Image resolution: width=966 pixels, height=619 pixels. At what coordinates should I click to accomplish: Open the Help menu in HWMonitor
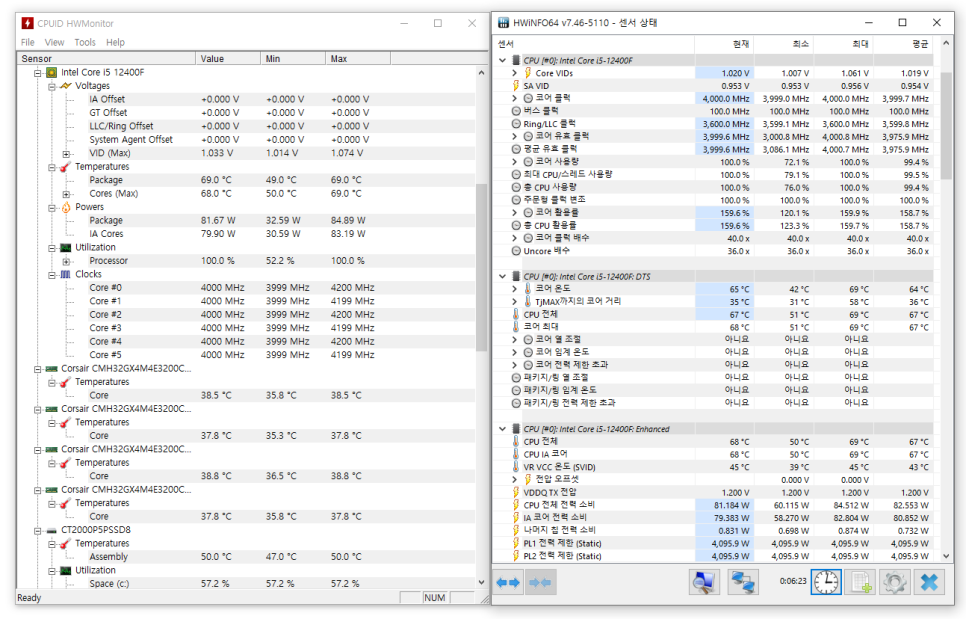(x=115, y=42)
